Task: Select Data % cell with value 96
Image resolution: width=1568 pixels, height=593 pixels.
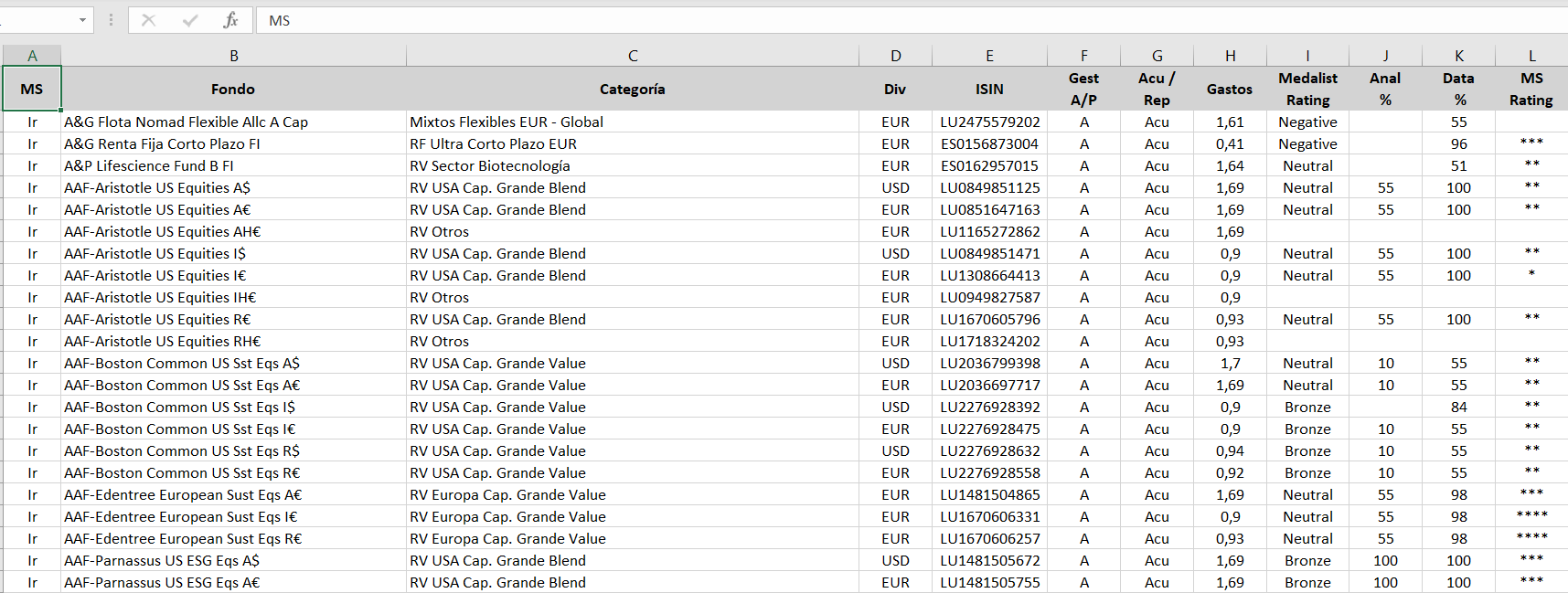Action: pyautogui.click(x=1459, y=143)
